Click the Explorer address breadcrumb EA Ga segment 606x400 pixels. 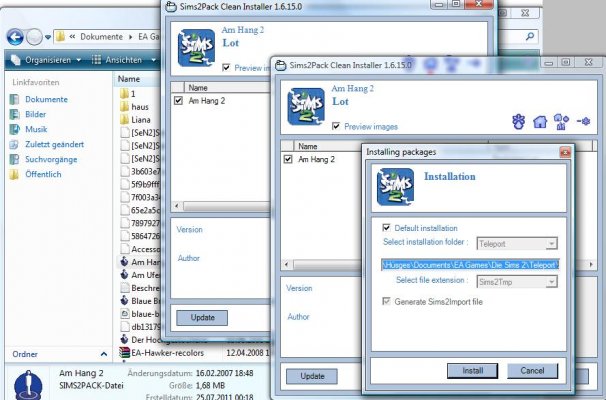(x=148, y=37)
